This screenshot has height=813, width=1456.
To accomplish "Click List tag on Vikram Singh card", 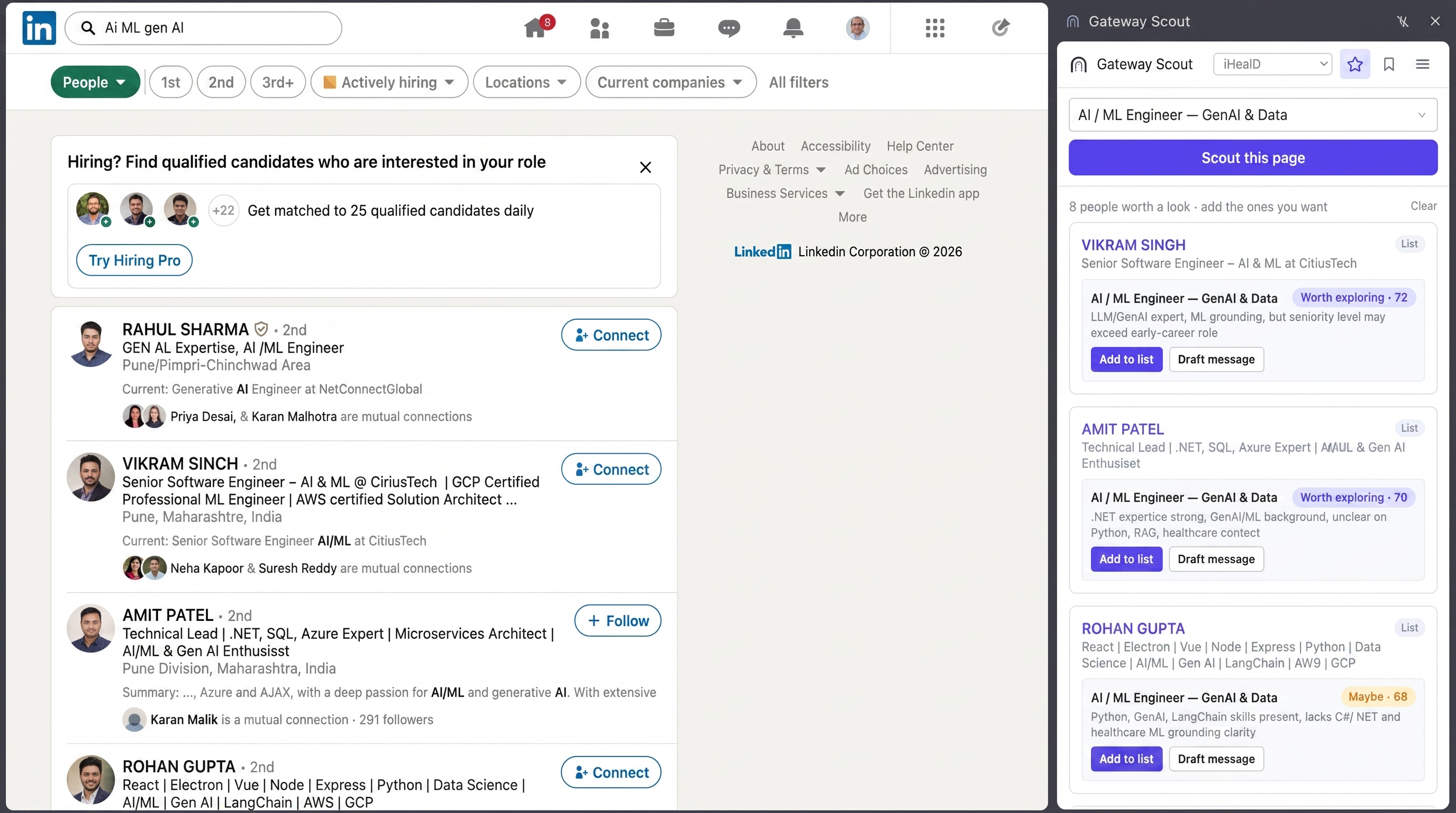I will (x=1409, y=243).
